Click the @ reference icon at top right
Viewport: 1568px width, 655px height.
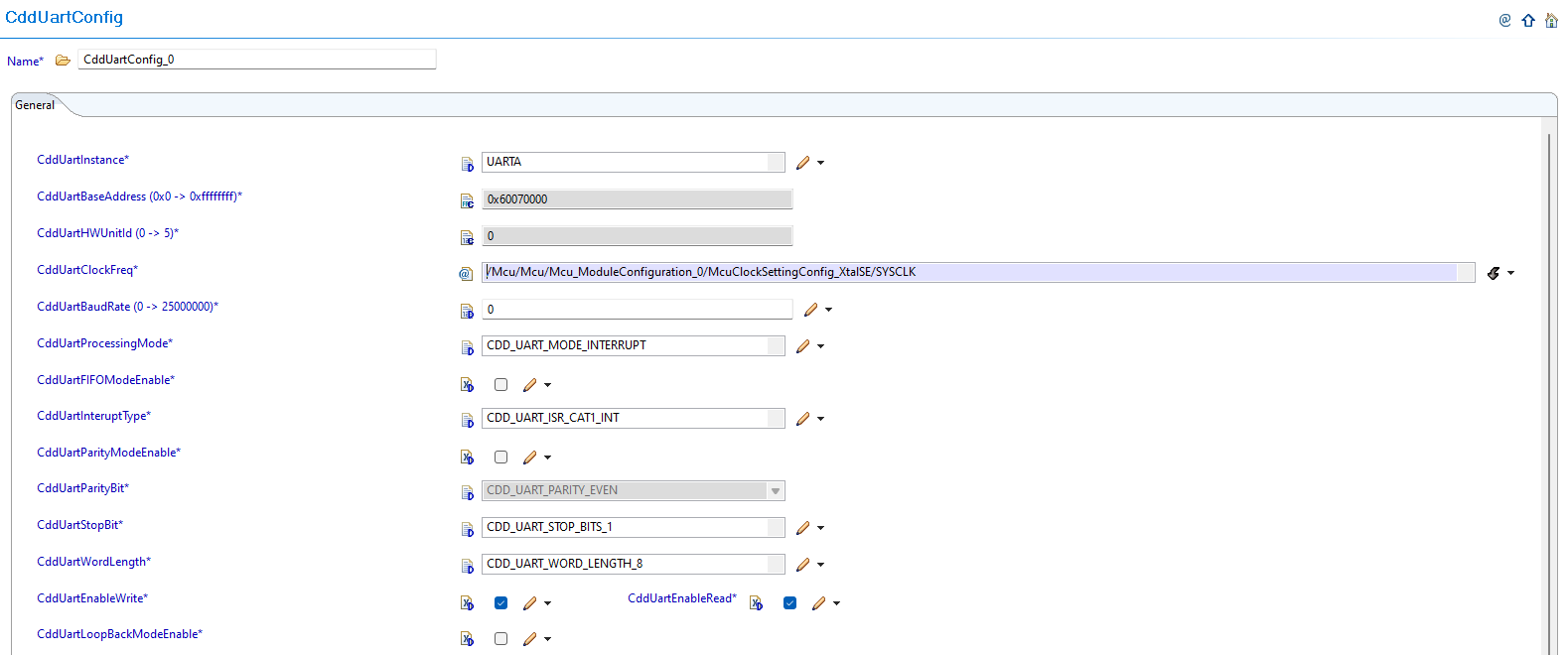[x=1504, y=20]
